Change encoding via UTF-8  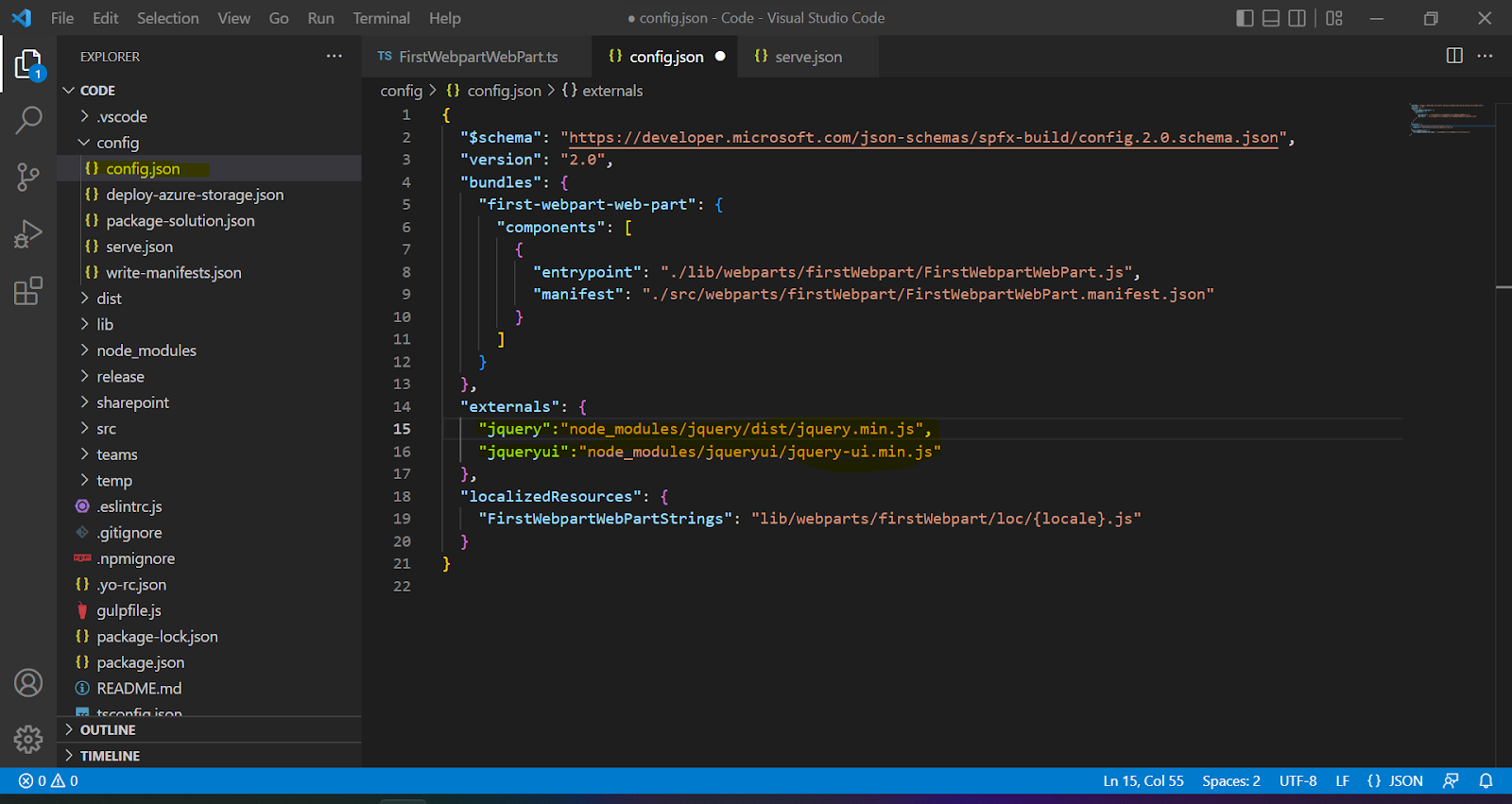(x=1298, y=781)
